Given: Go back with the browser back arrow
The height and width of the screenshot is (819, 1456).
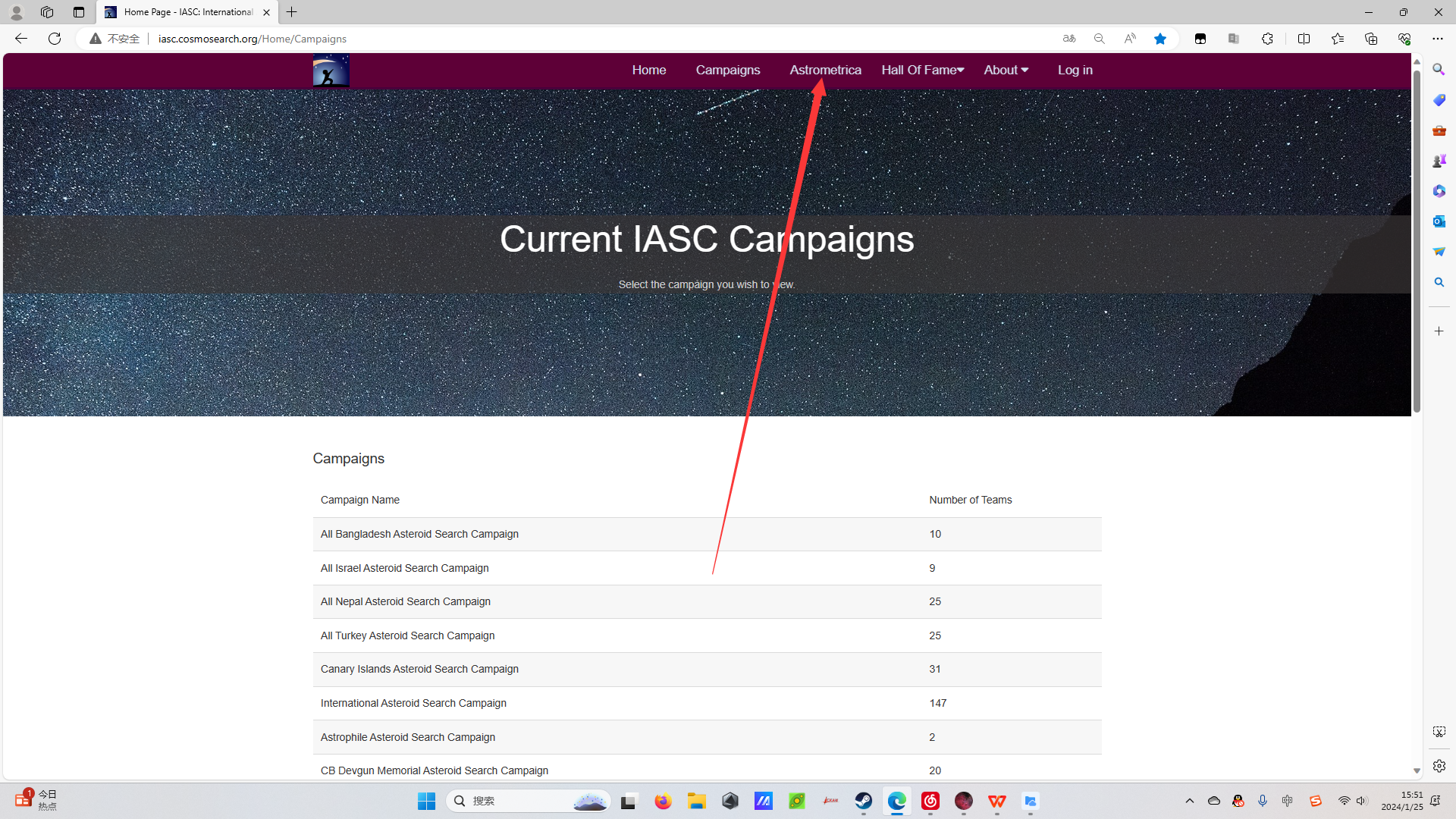Looking at the screenshot, I should [x=21, y=39].
